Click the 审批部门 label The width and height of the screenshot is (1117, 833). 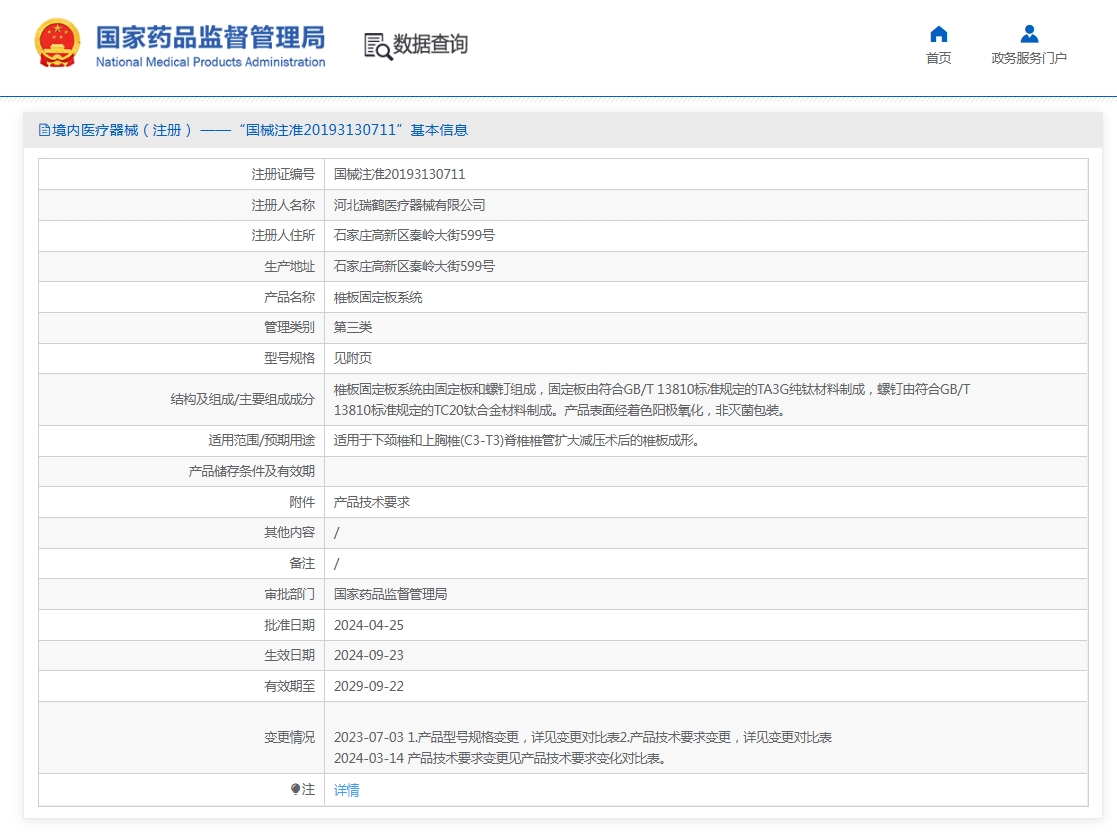(x=289, y=594)
